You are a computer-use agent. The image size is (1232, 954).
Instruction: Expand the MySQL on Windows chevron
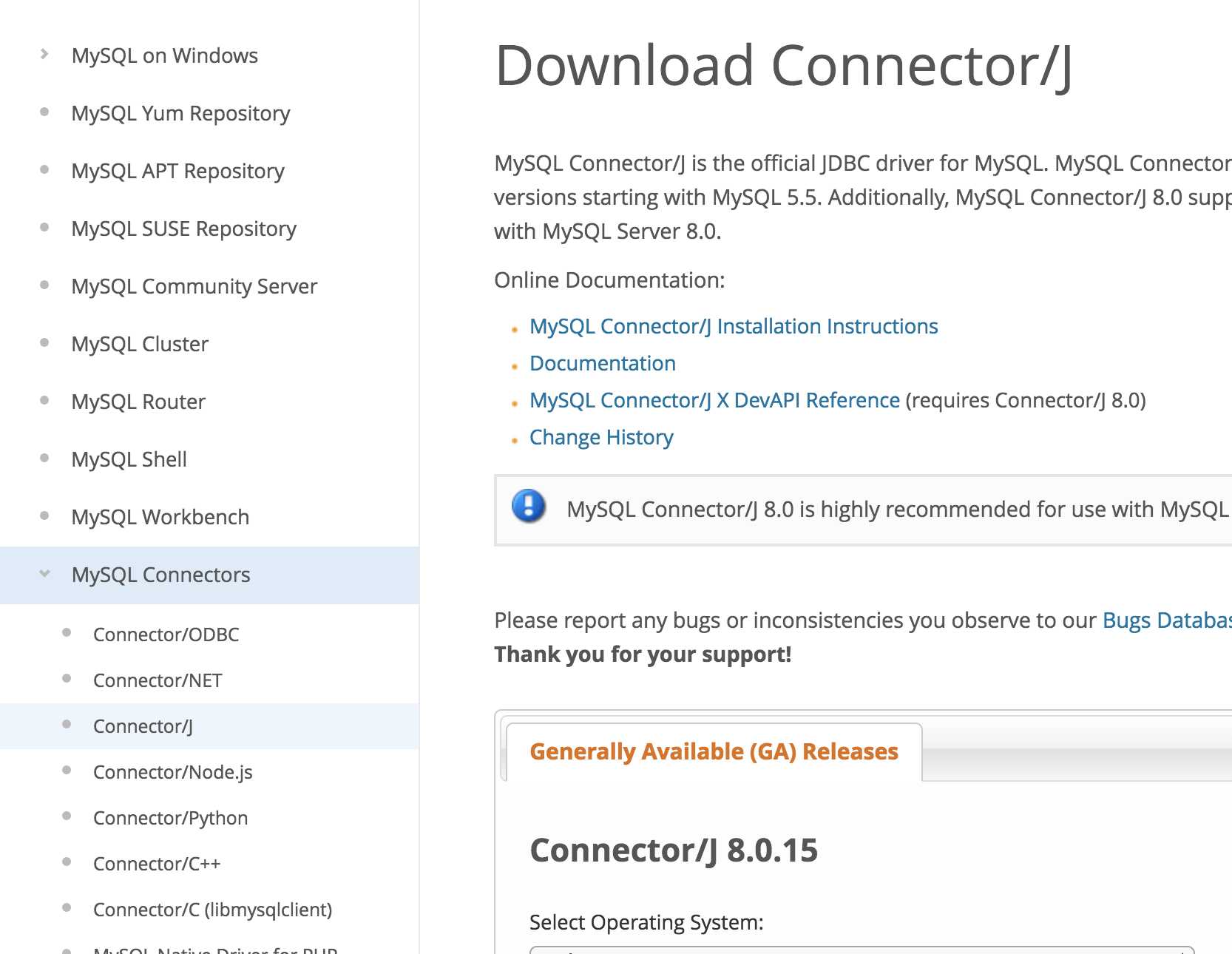[x=44, y=54]
